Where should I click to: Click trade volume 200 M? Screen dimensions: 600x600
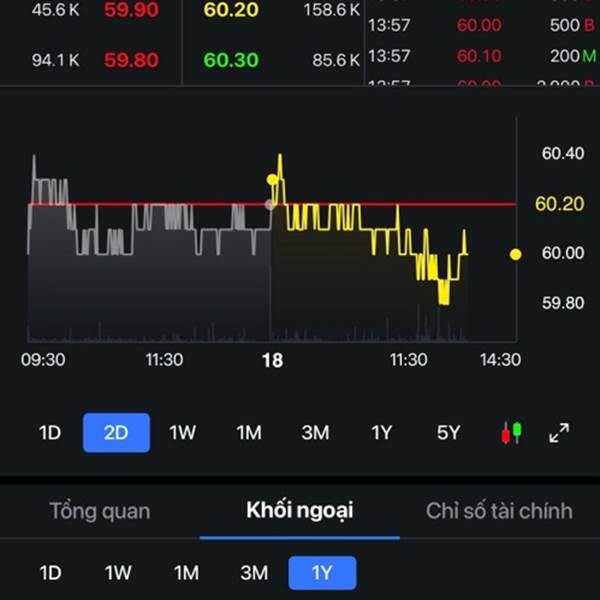click(573, 56)
